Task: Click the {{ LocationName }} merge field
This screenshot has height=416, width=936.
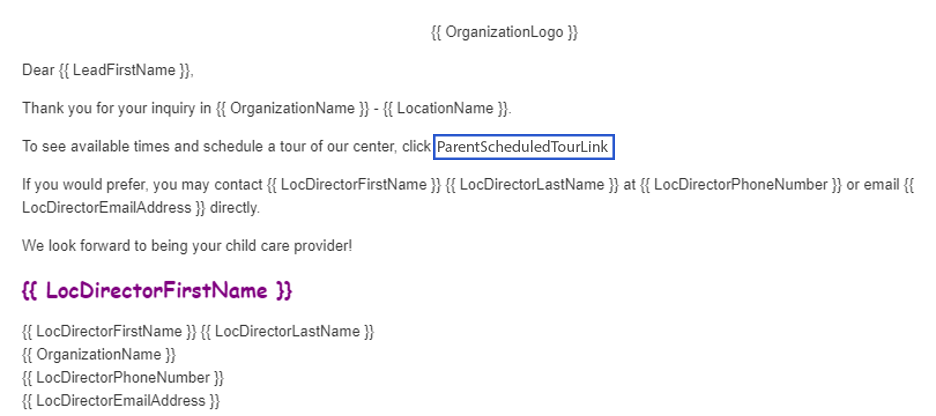Action: click(x=446, y=109)
